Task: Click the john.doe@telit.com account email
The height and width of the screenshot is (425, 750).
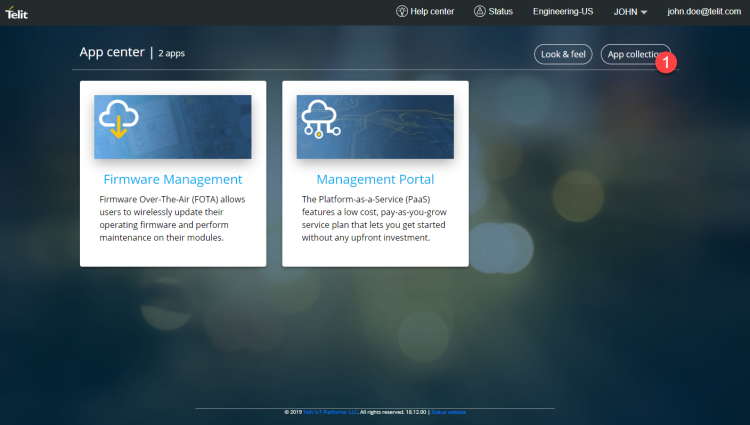Action: [x=704, y=11]
